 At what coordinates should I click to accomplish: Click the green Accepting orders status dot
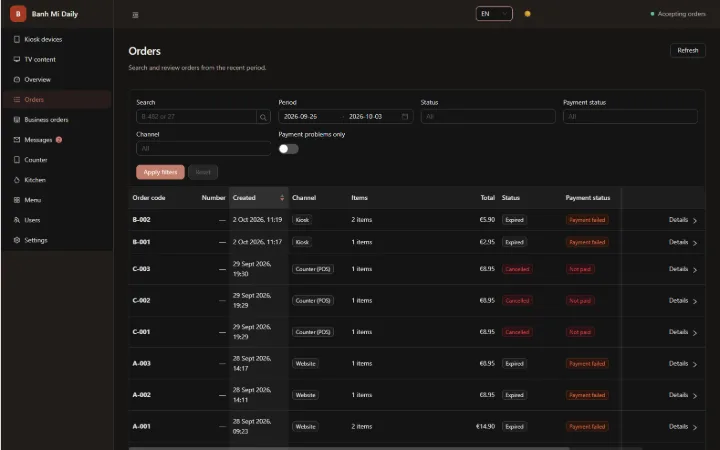pos(652,14)
